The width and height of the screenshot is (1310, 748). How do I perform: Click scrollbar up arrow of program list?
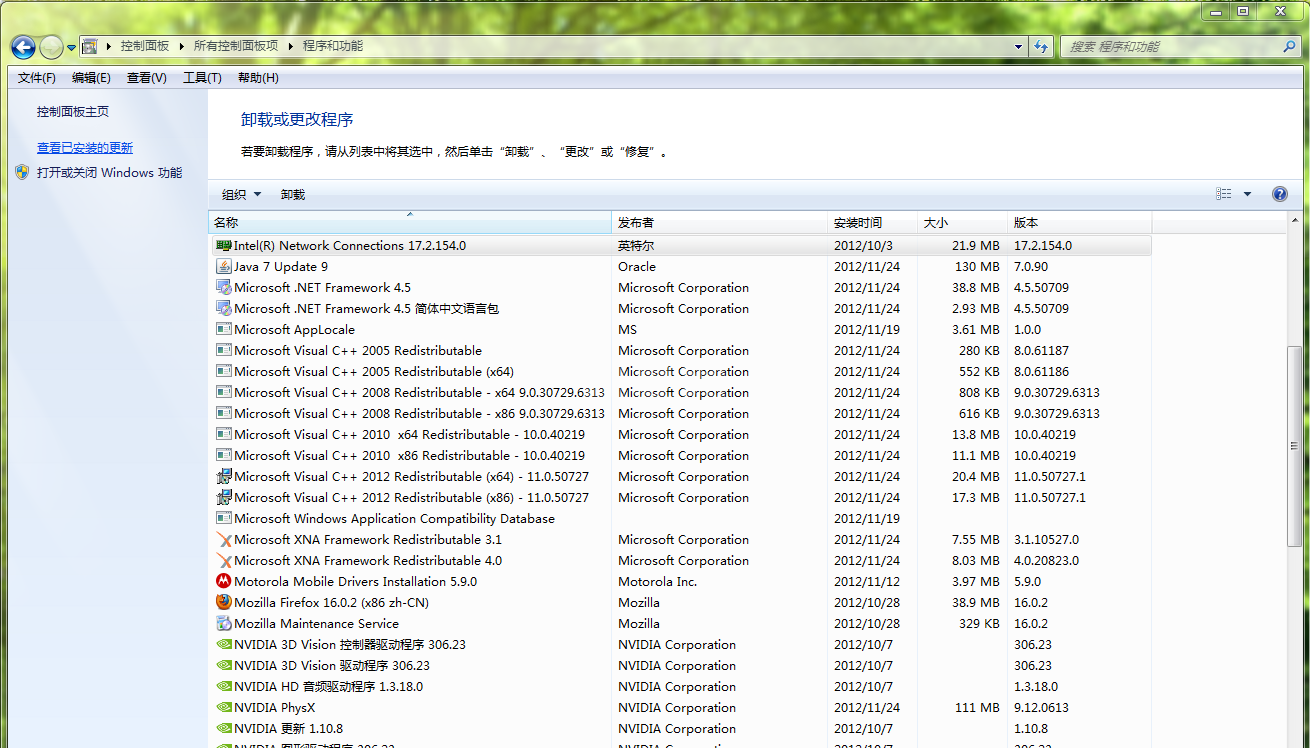point(1296,221)
